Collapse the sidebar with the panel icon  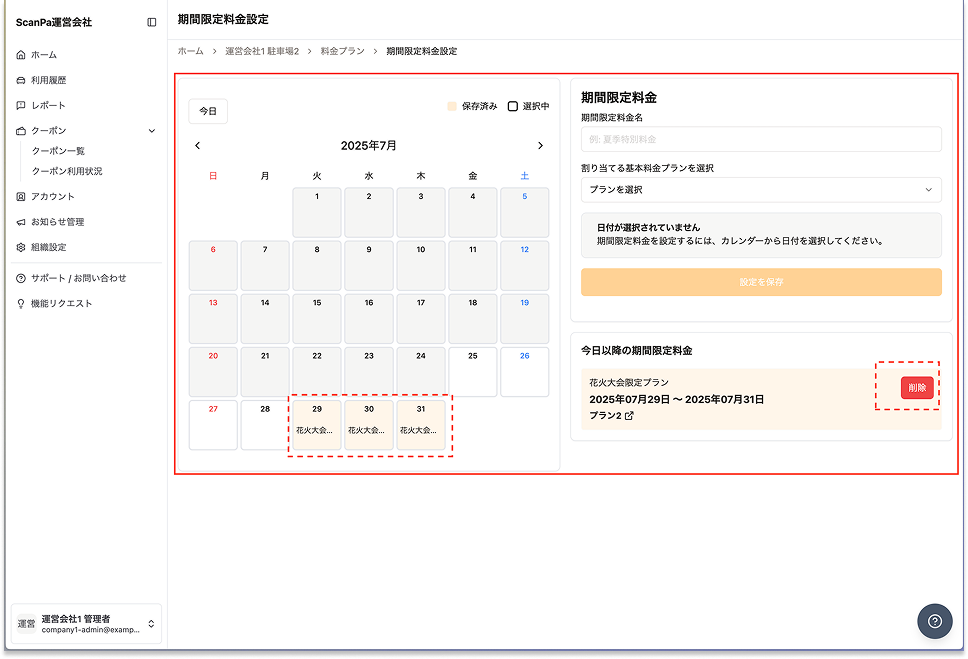pos(151,22)
